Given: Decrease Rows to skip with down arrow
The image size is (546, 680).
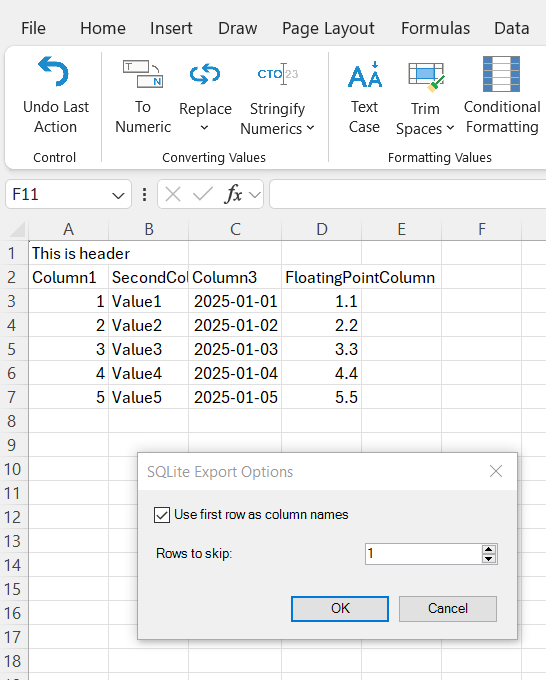Looking at the screenshot, I should coord(489,559).
